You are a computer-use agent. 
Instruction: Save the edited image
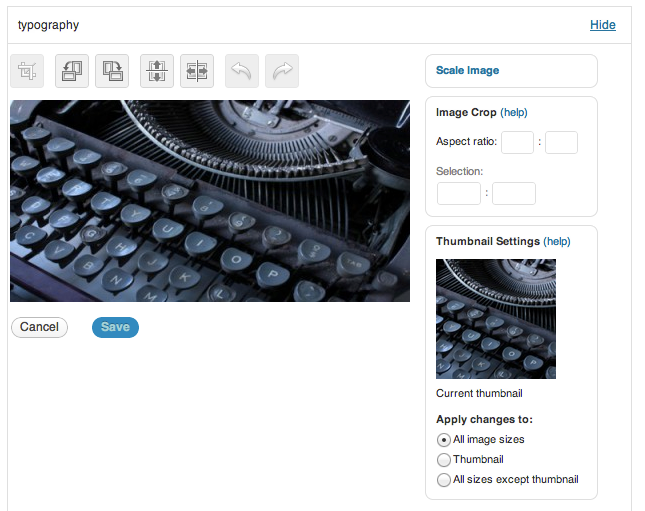click(115, 327)
